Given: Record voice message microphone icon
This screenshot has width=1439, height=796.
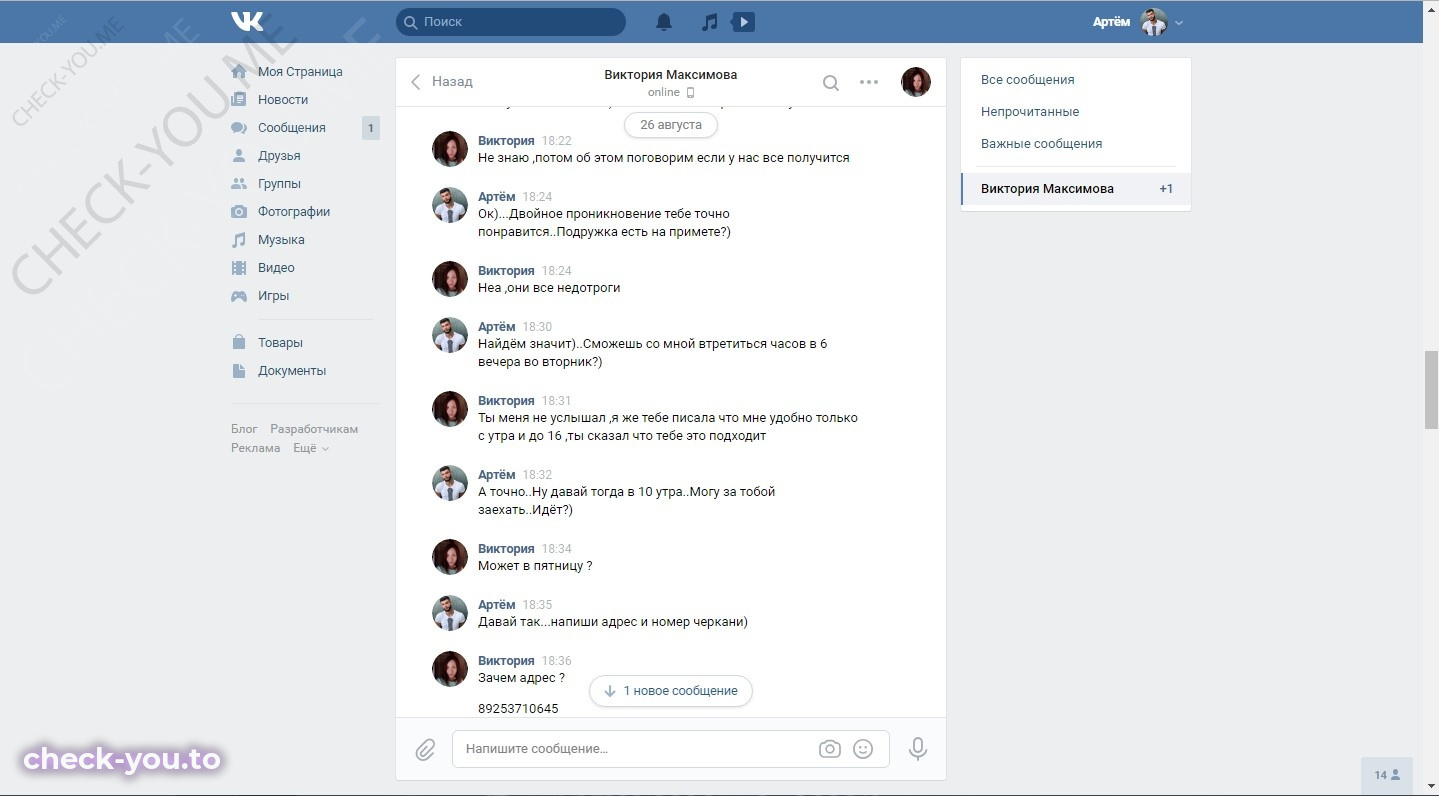Looking at the screenshot, I should point(918,749).
